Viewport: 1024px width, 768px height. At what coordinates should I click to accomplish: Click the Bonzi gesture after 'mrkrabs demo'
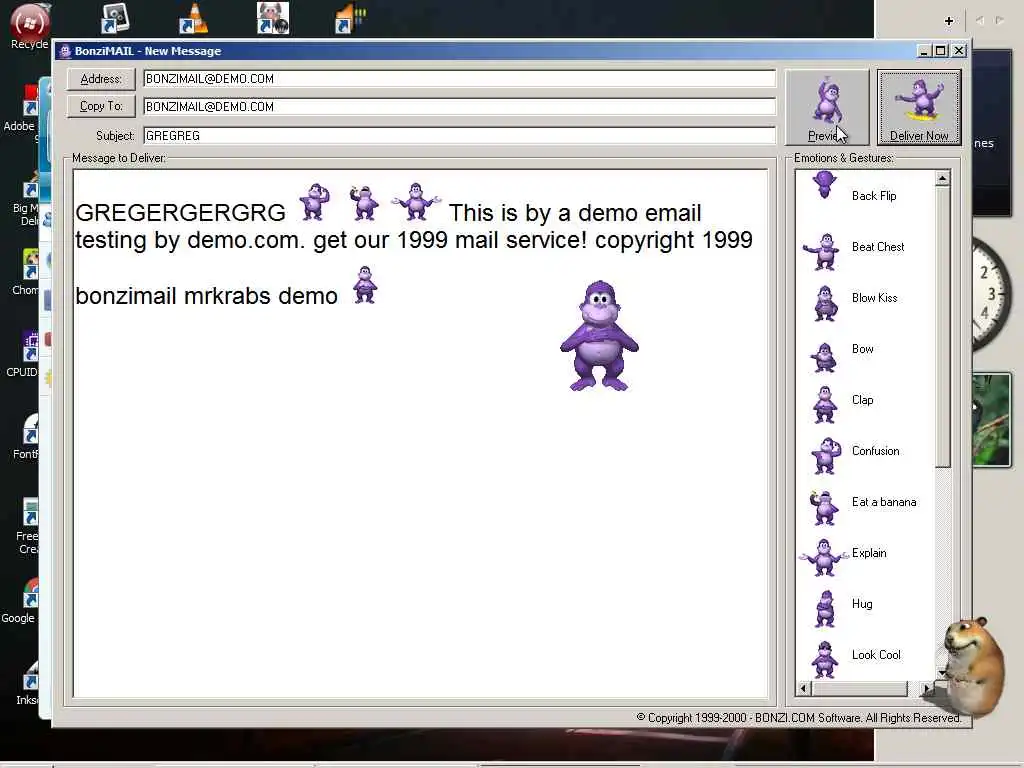(x=365, y=285)
